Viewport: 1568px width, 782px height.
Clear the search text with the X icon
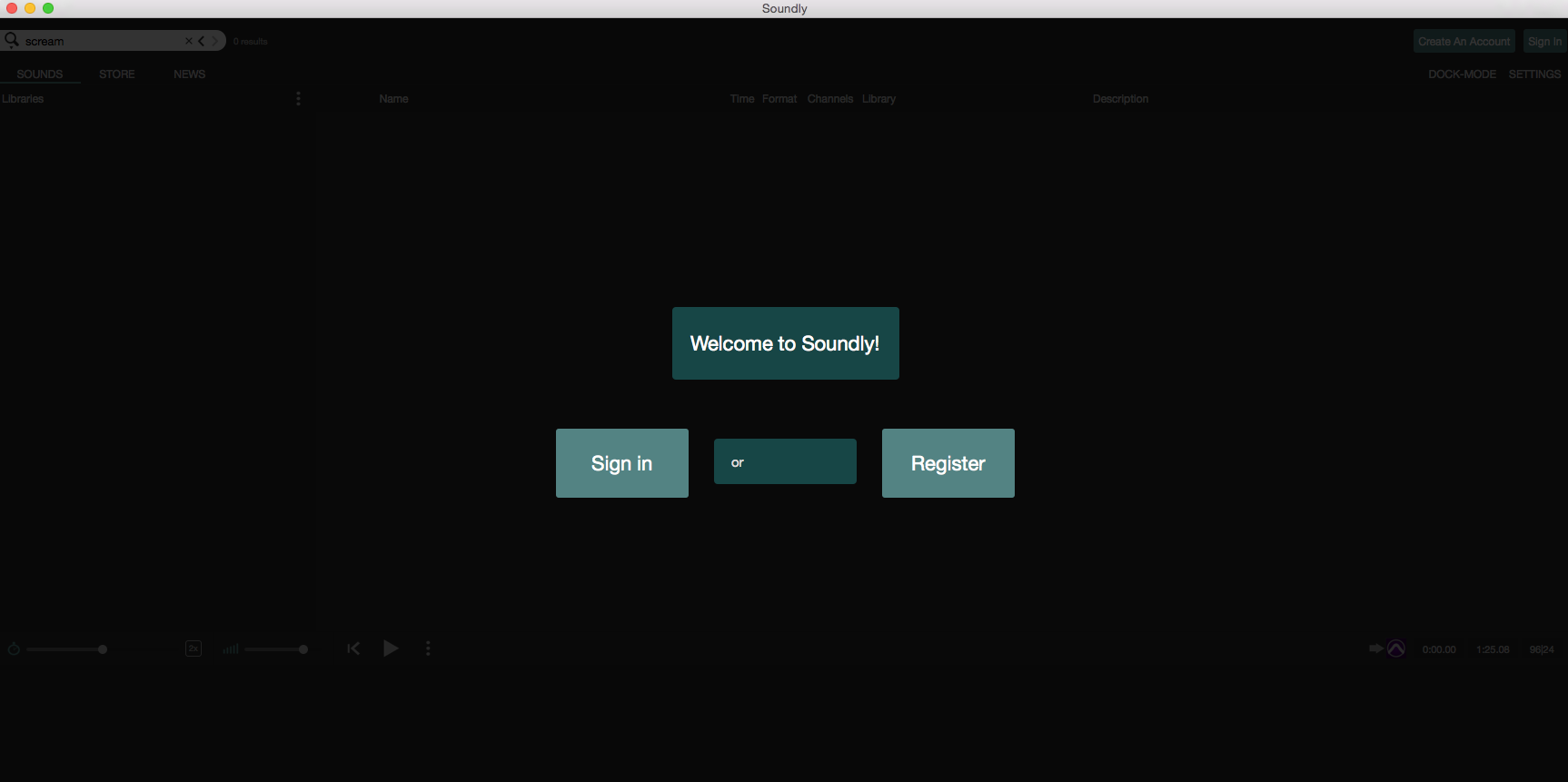[189, 41]
